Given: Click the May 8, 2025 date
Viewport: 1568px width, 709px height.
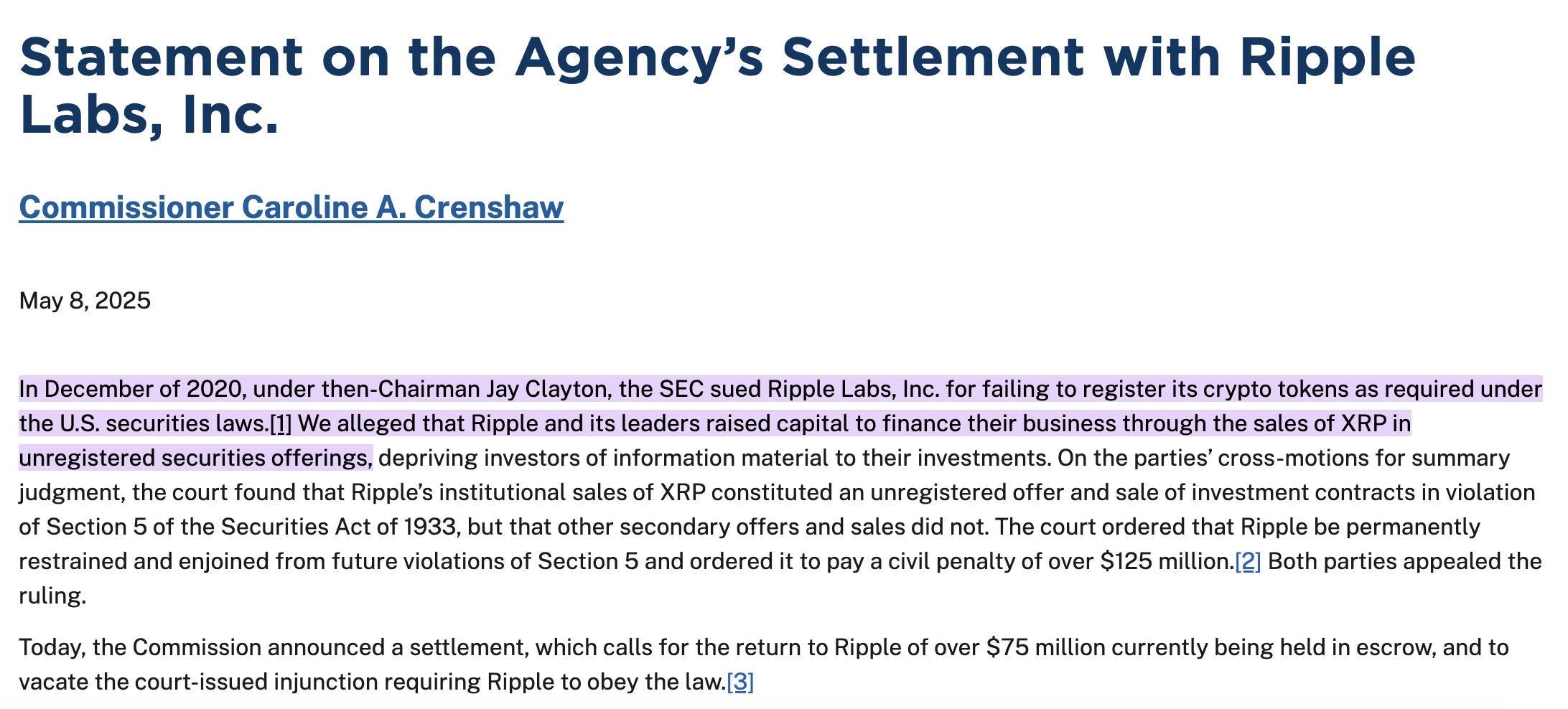Looking at the screenshot, I should pos(85,300).
